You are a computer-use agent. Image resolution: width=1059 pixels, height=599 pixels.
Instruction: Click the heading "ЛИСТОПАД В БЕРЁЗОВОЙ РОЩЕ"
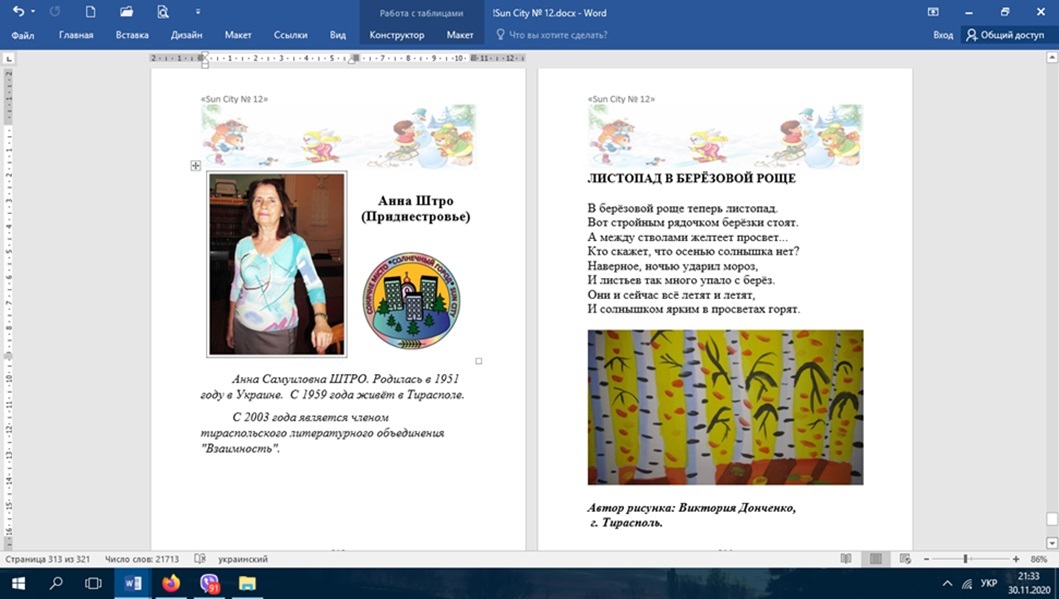coord(692,178)
